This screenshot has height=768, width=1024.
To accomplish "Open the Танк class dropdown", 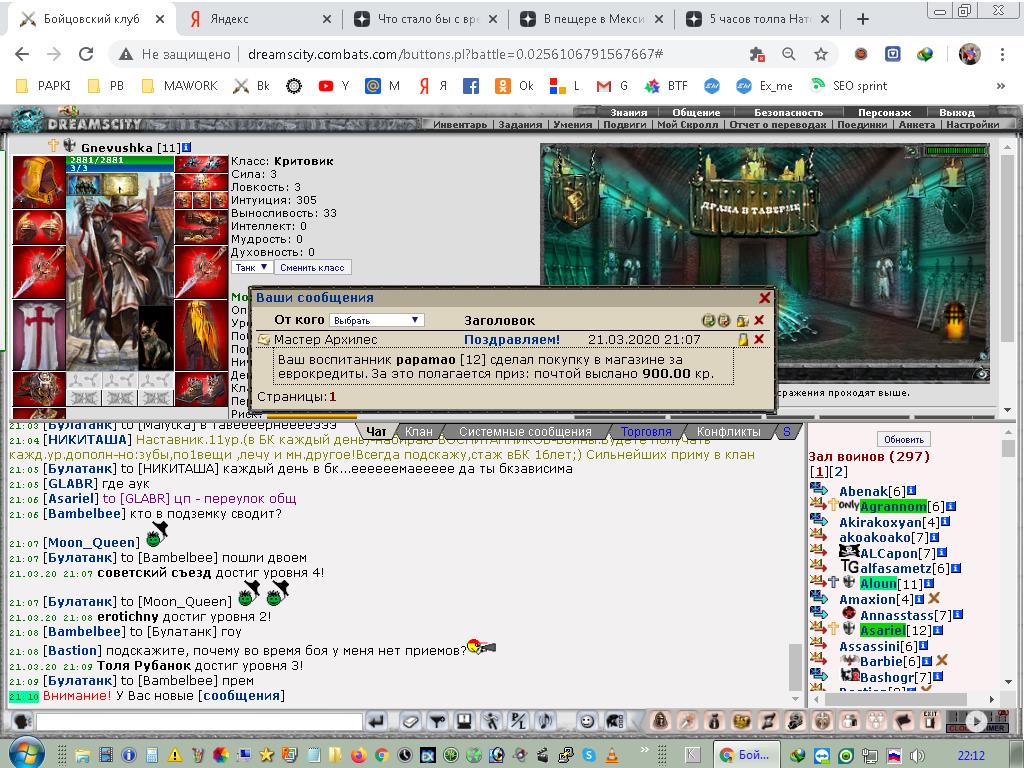I will (251, 268).
